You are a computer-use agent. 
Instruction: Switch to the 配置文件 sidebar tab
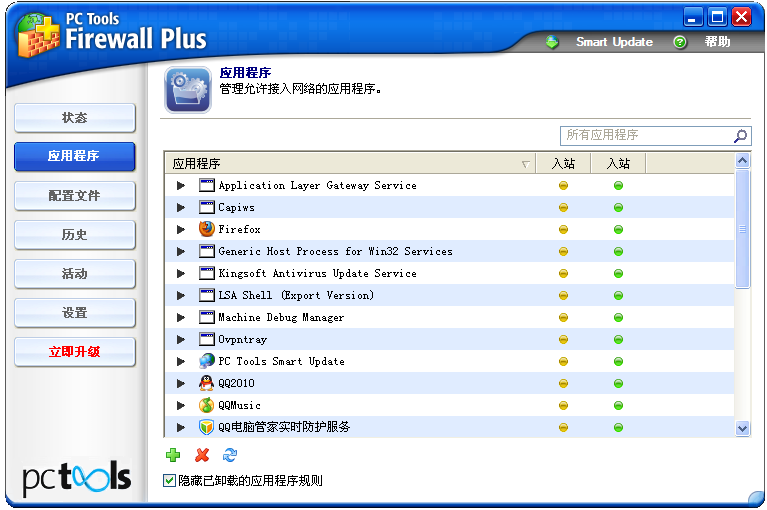[75, 196]
